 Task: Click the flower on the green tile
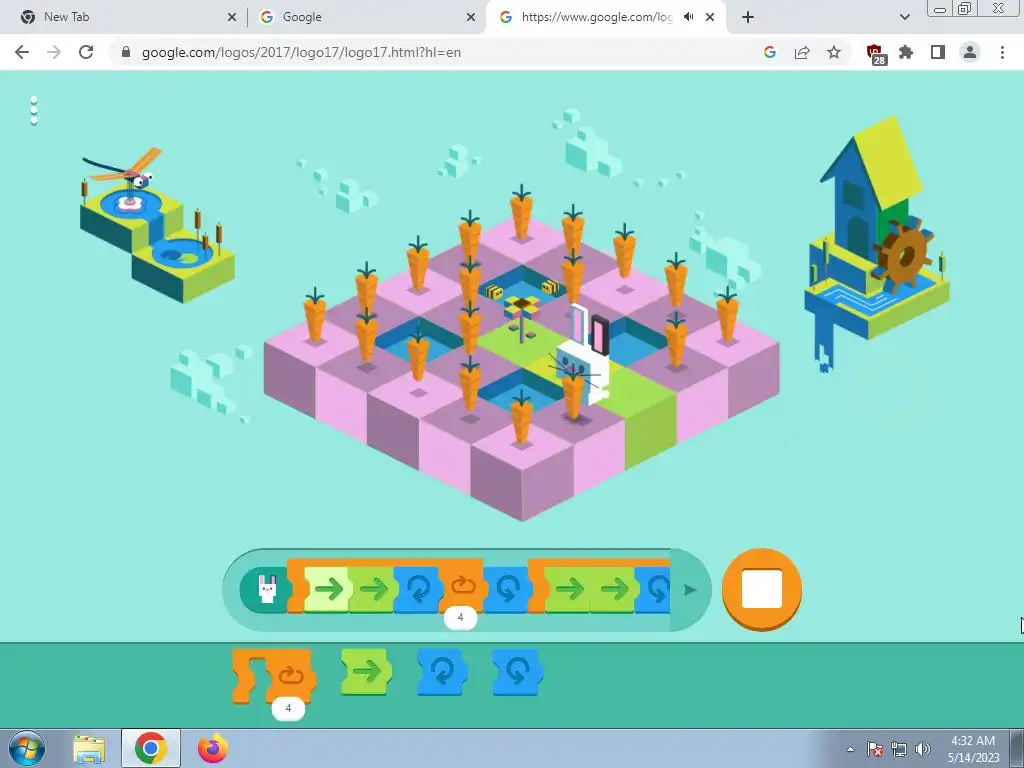(x=520, y=317)
